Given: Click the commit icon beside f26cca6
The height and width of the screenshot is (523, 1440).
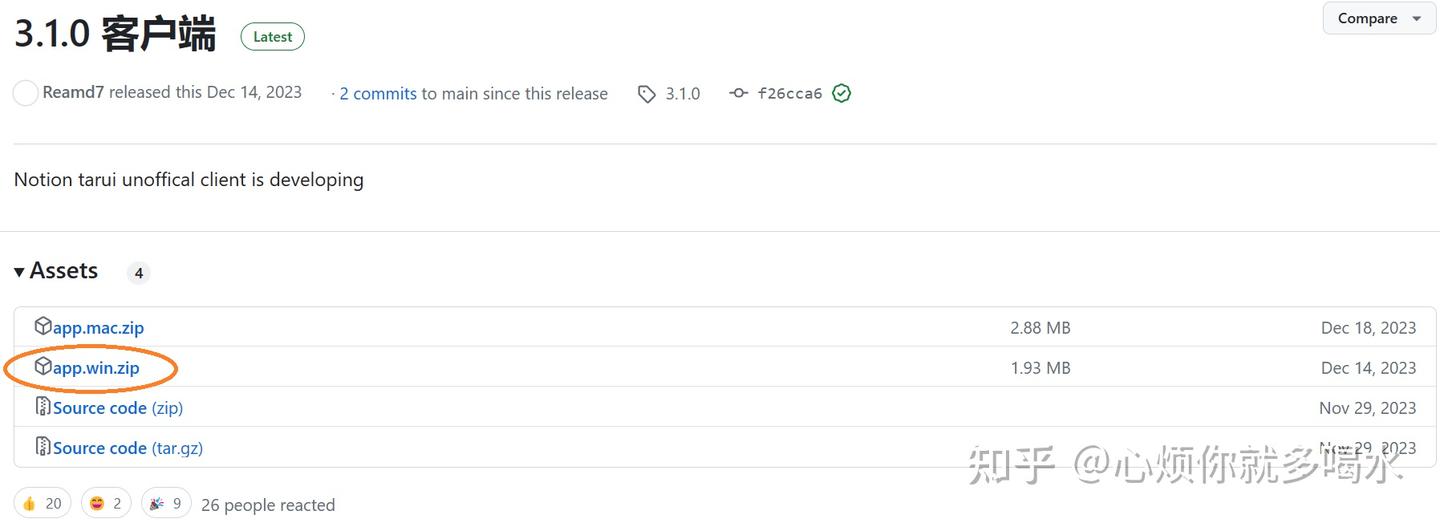Looking at the screenshot, I should click(738, 93).
